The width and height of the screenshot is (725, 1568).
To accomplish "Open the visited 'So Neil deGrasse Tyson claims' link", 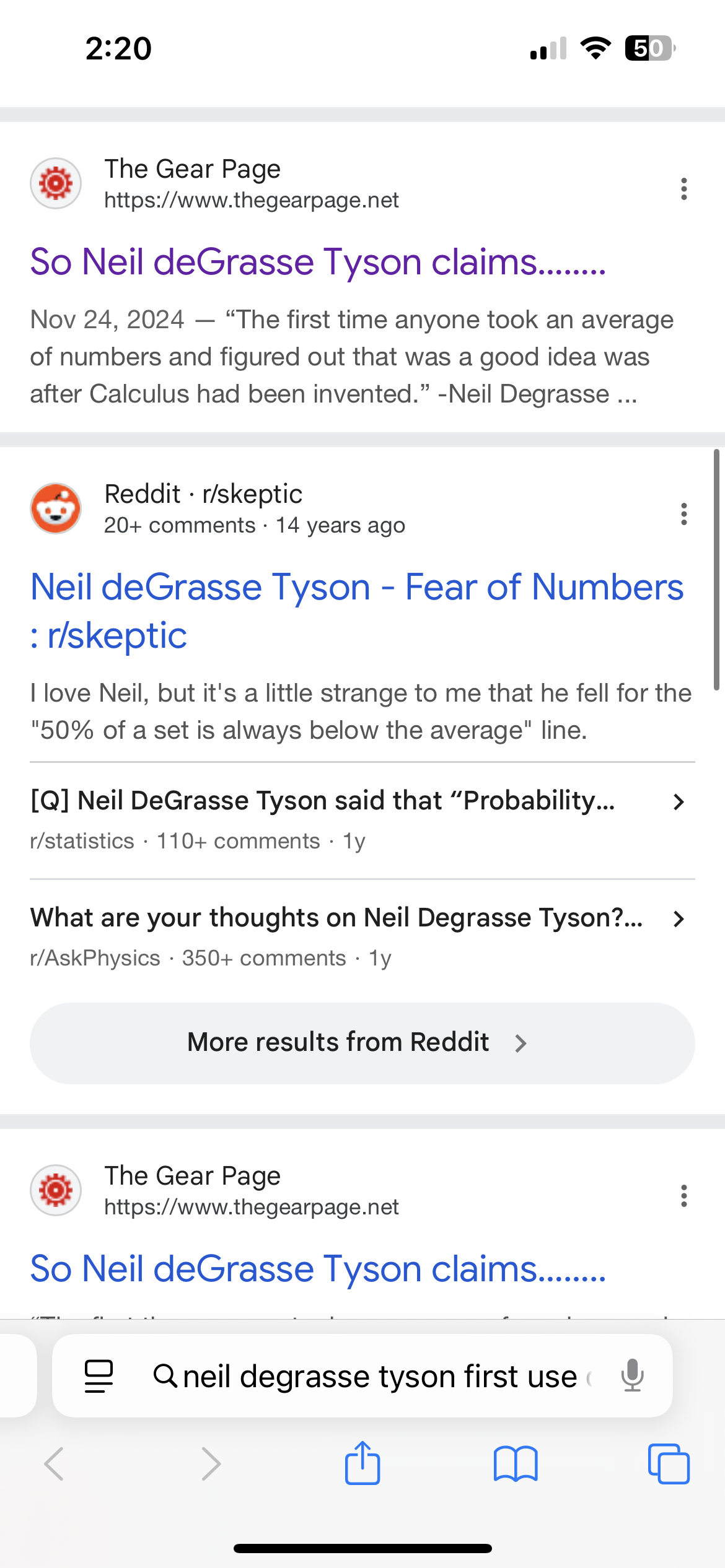I will tap(318, 262).
